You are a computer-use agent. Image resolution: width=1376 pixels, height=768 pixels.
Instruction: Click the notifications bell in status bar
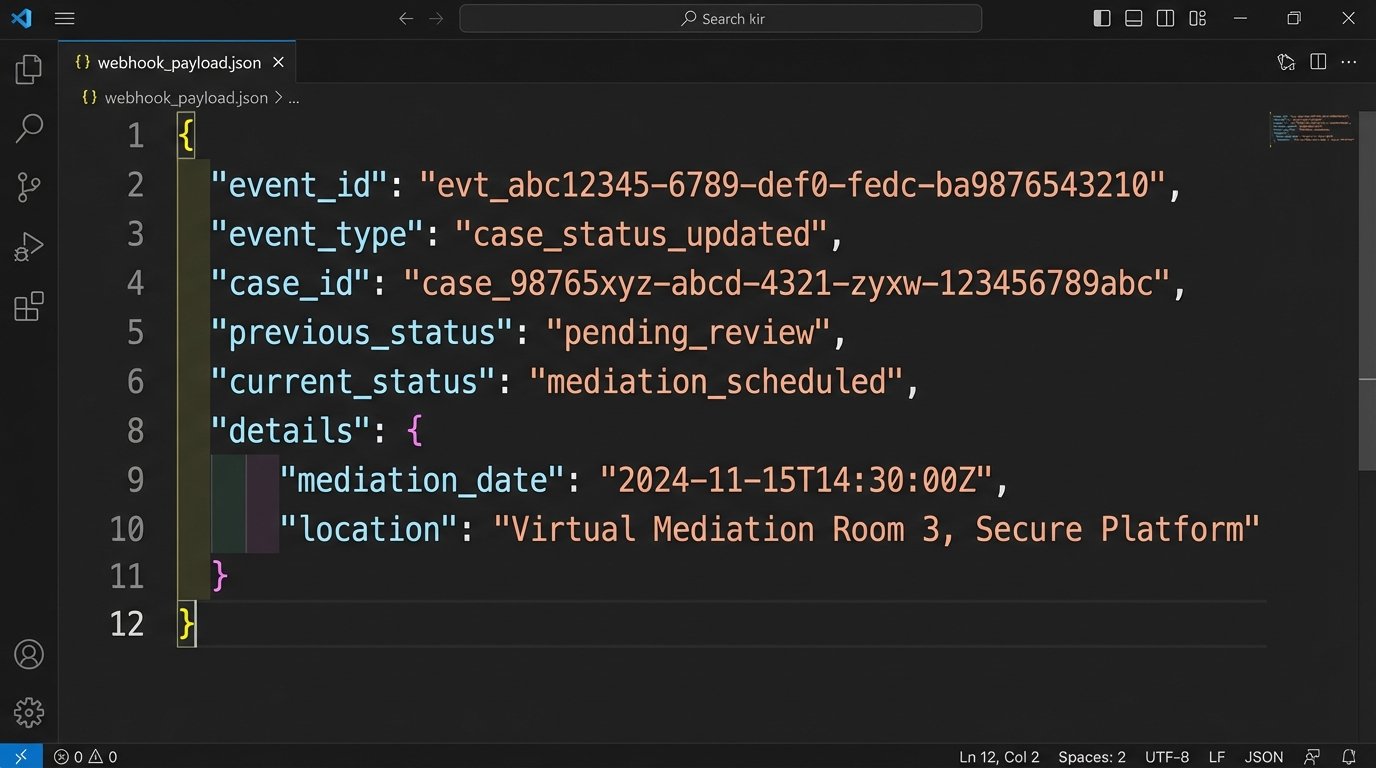[1349, 757]
